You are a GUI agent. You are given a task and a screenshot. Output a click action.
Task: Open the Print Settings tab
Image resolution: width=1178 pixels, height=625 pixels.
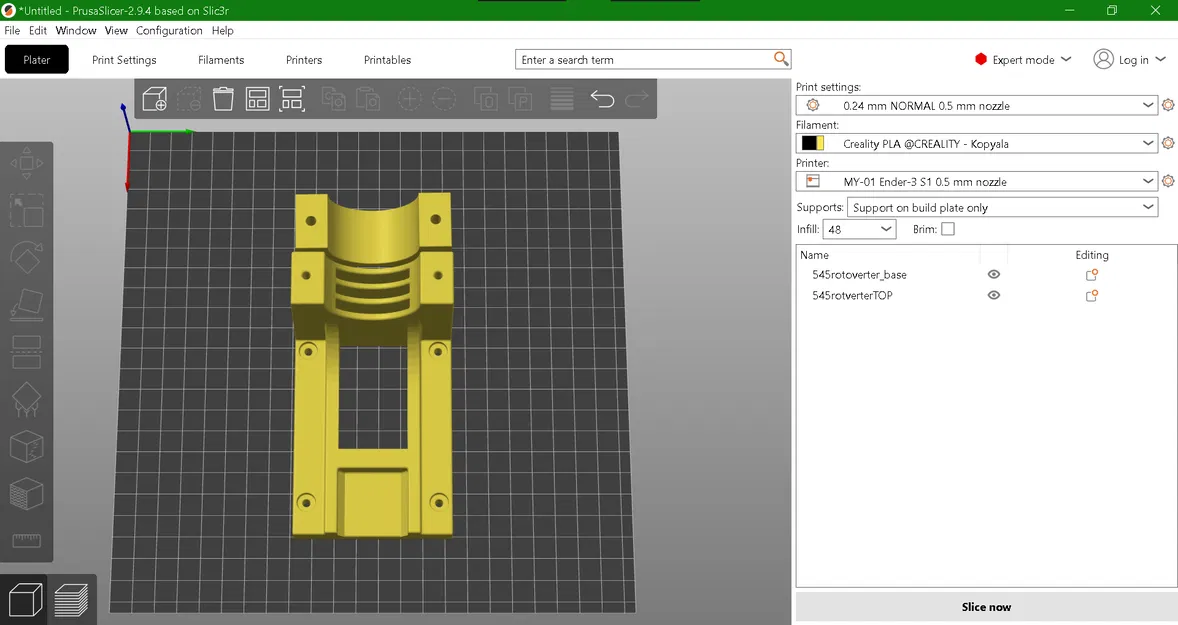pos(124,60)
